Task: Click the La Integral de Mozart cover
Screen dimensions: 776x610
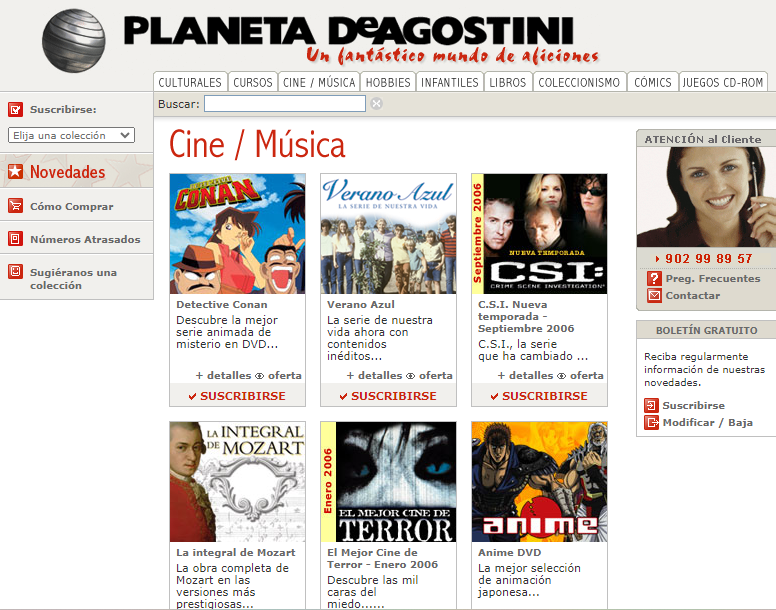Action: [x=238, y=482]
